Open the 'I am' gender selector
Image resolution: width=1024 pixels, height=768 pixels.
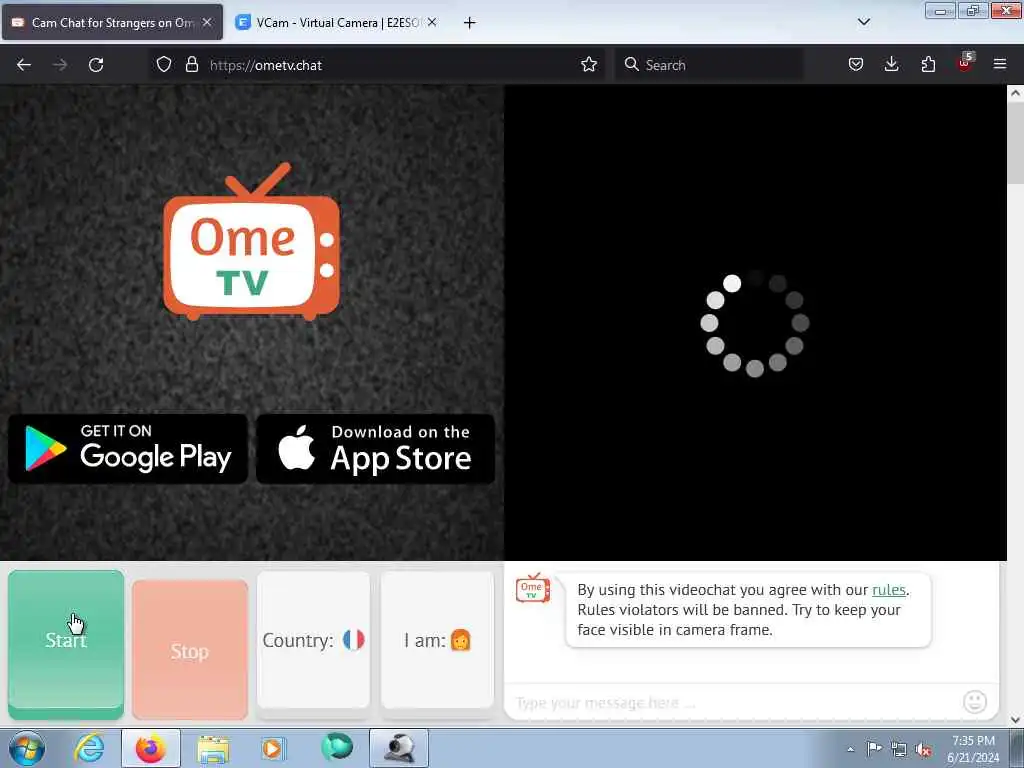click(438, 640)
